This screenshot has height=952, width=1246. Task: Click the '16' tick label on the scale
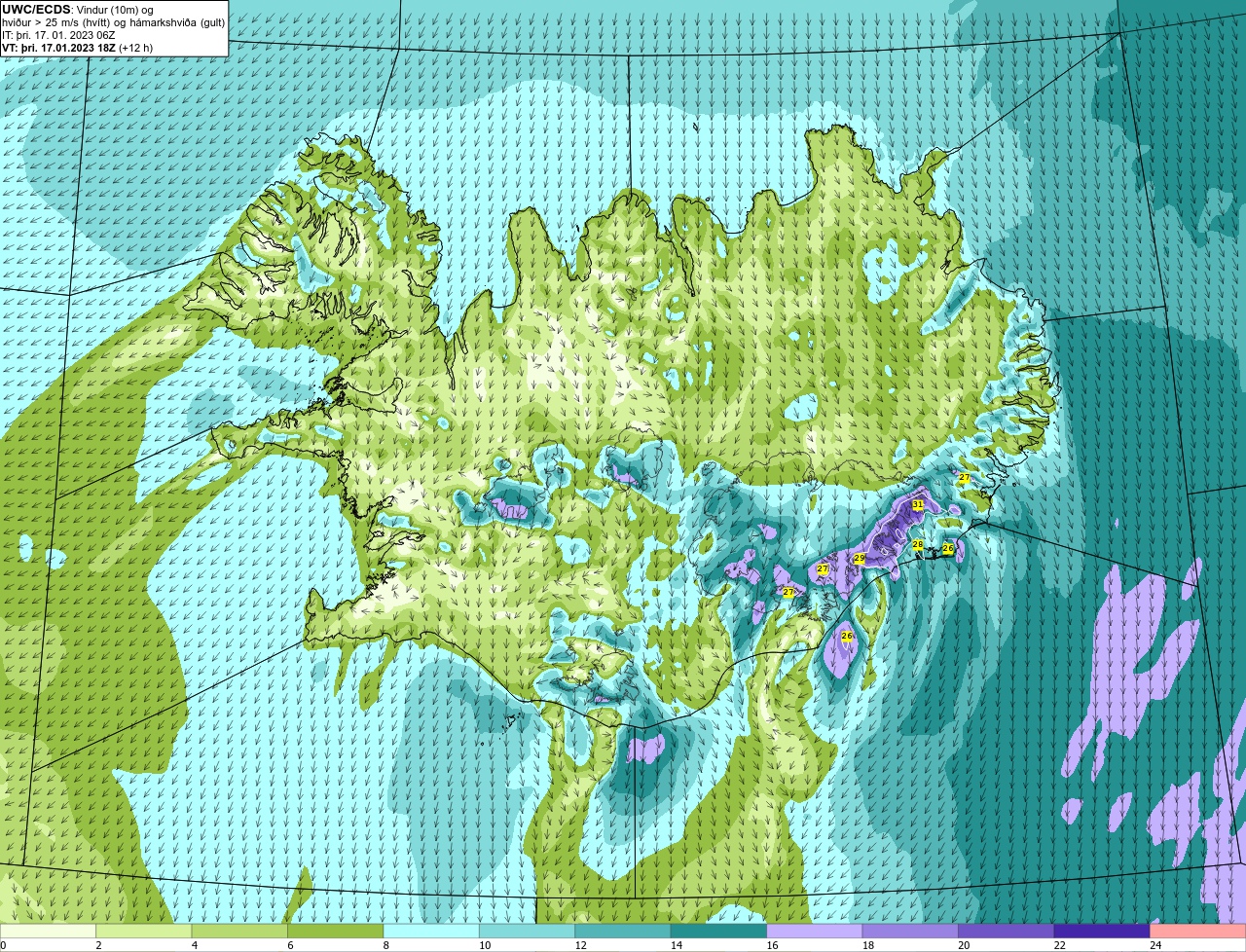click(772, 945)
